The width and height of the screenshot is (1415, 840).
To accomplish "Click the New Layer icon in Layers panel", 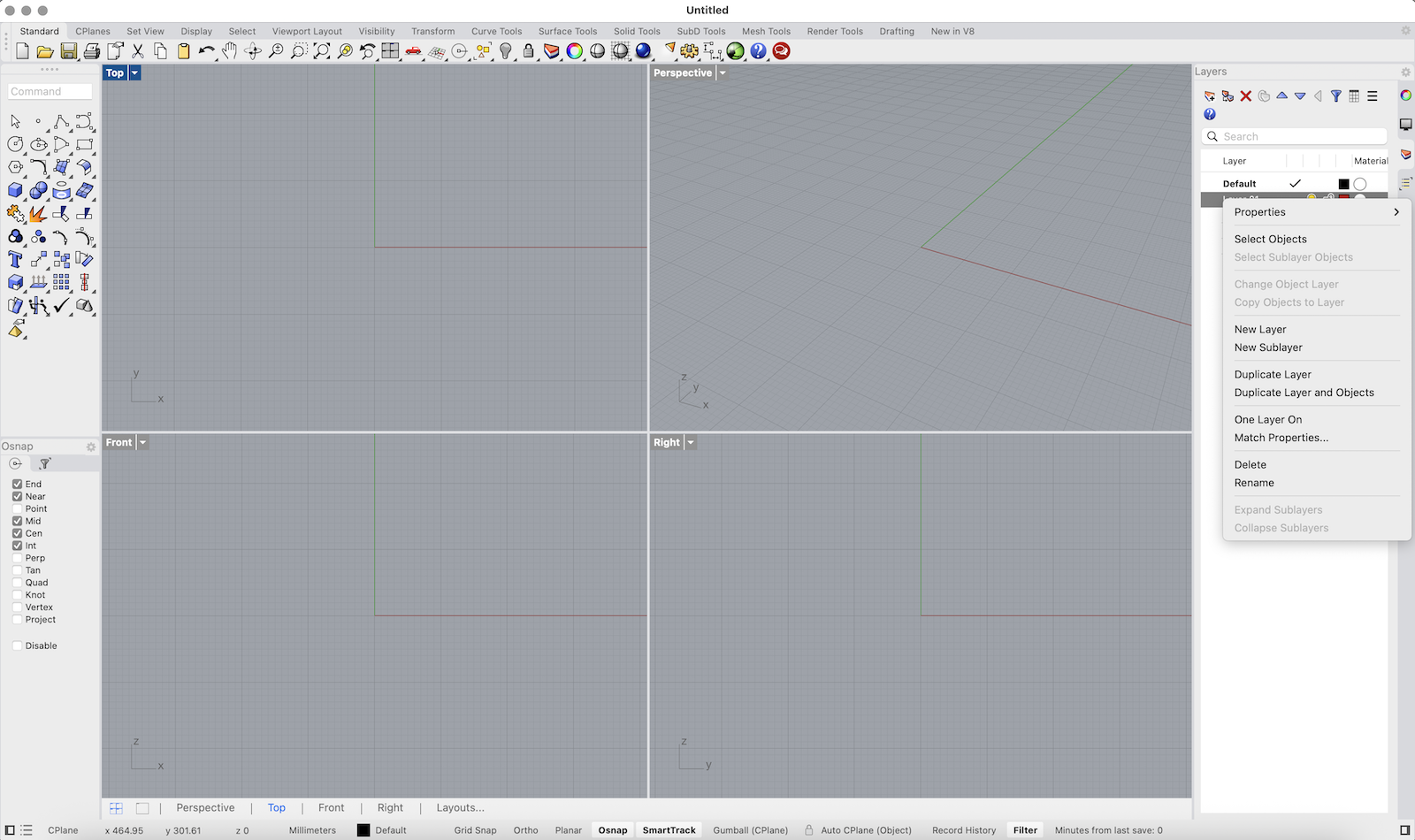I will point(1210,95).
